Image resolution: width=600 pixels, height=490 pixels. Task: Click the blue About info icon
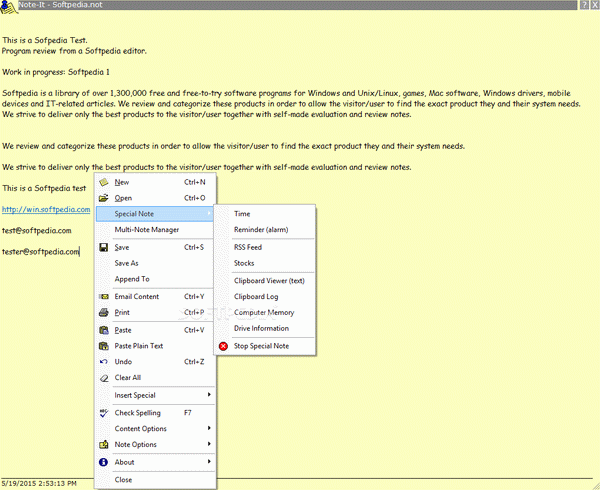coord(103,462)
